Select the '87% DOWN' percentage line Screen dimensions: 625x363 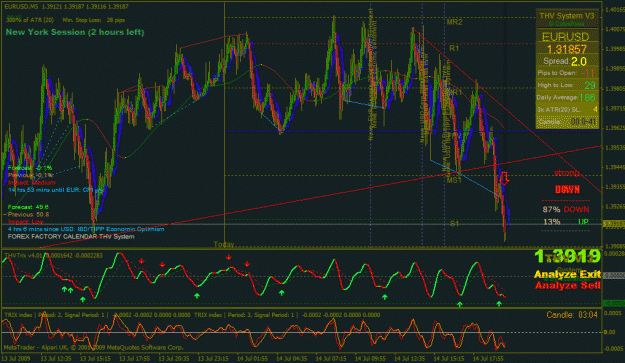pyautogui.click(x=566, y=210)
